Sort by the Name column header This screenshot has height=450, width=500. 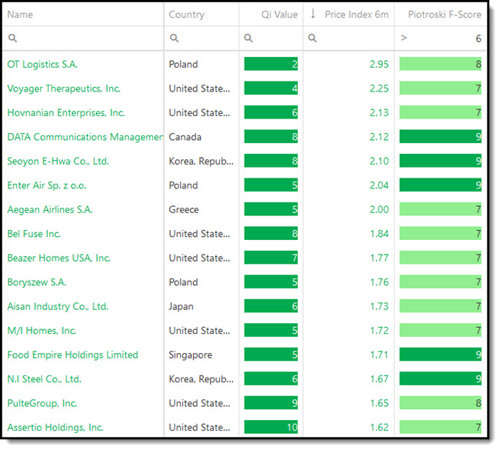click(20, 14)
